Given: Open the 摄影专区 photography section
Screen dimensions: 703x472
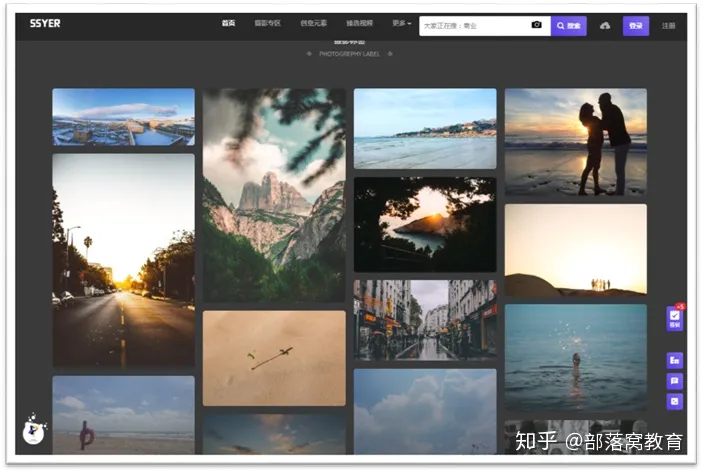Looking at the screenshot, I should (x=267, y=24).
